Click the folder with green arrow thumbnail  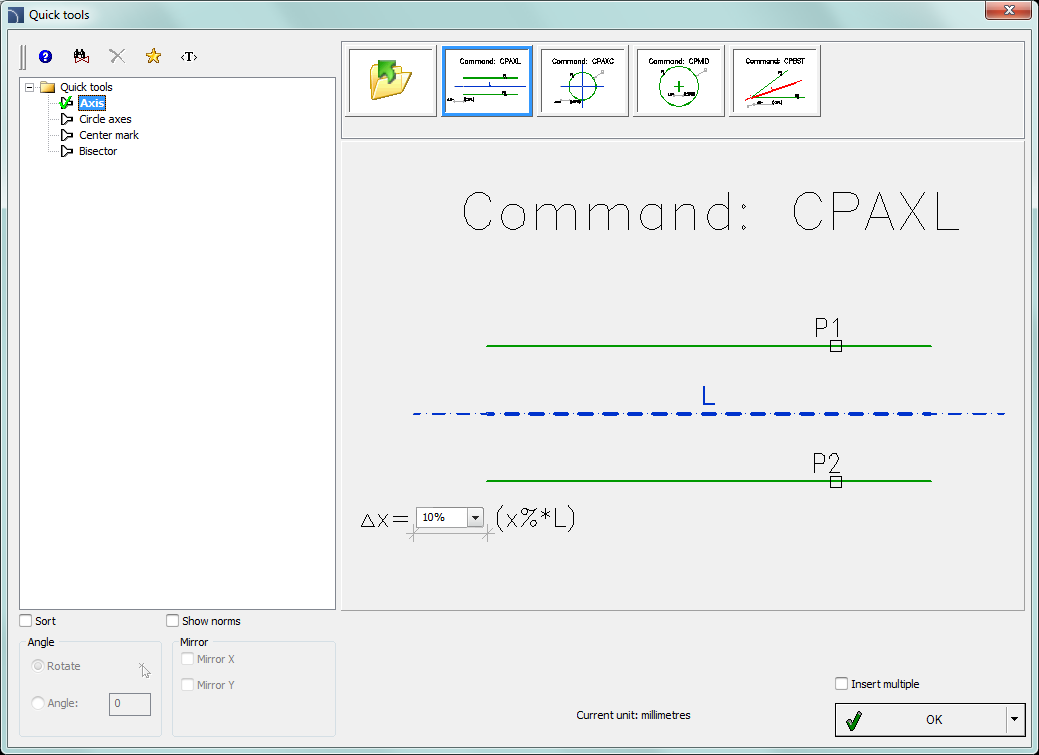(391, 81)
